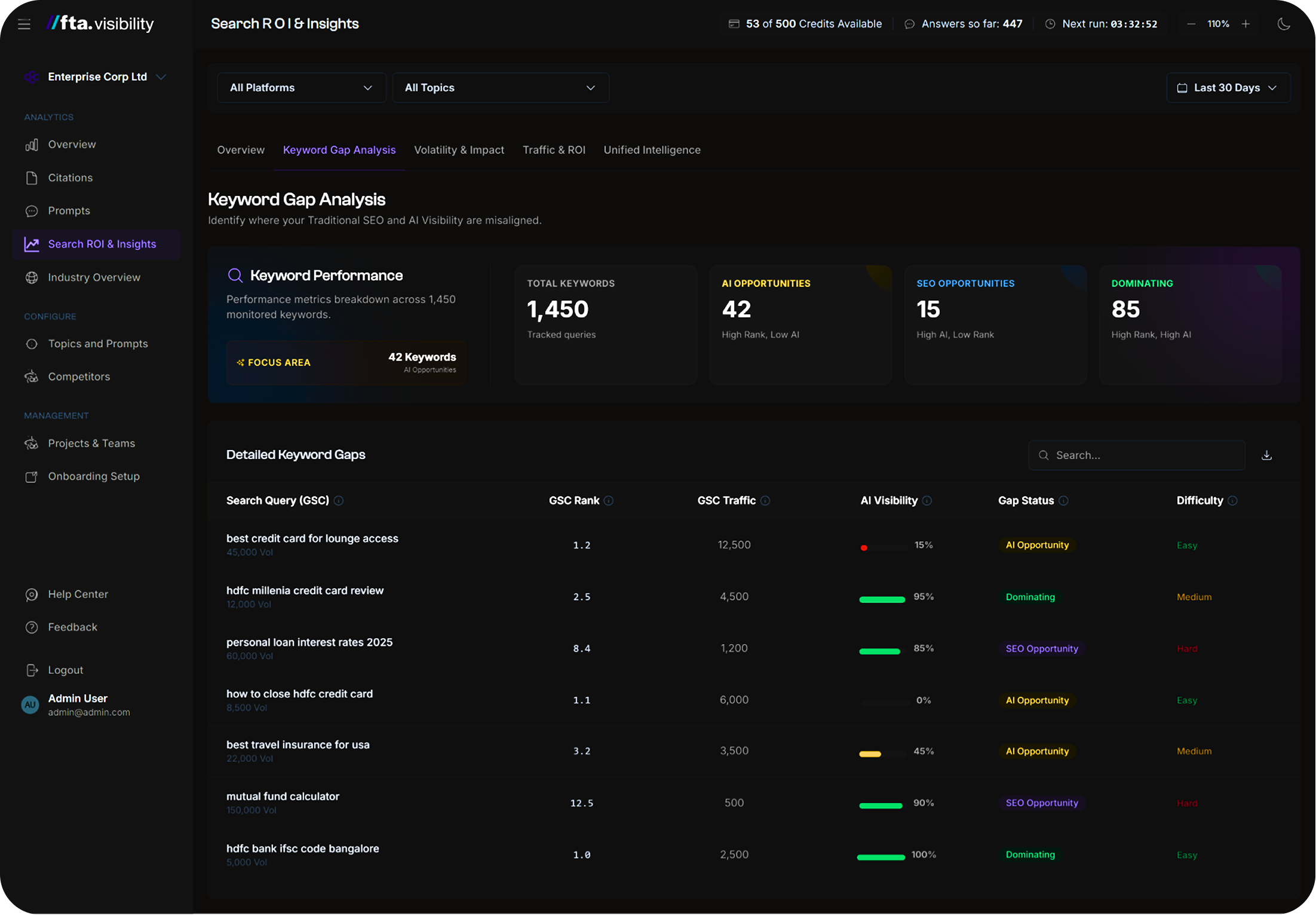Expand the All Platforms dropdown

pos(301,88)
